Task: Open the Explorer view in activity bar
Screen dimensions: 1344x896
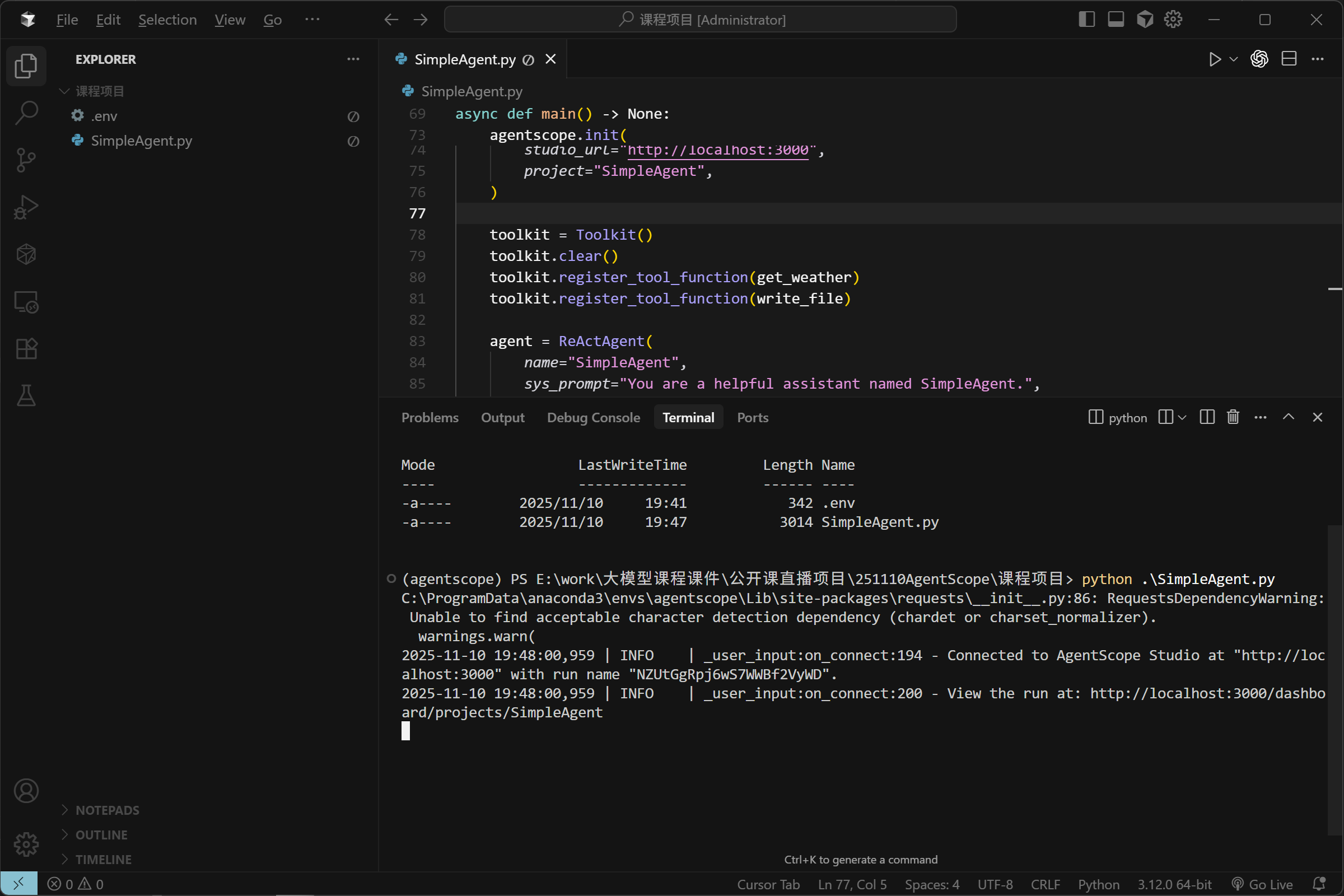Action: point(26,66)
